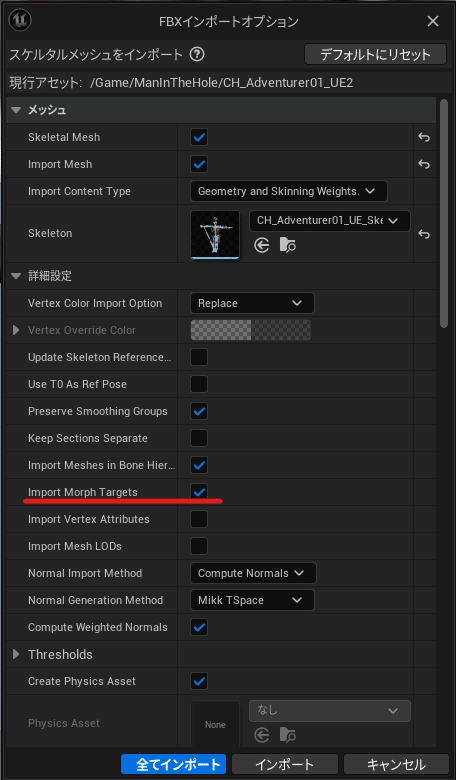Screen dimensions: 456x780
Task: Open Vertex Color Import Option dropdown
Action: (252, 303)
